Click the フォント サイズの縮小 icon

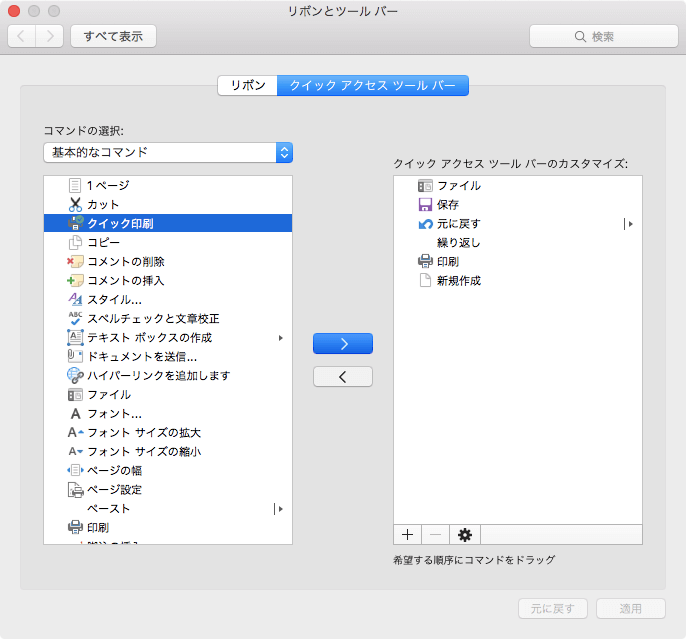(75, 451)
